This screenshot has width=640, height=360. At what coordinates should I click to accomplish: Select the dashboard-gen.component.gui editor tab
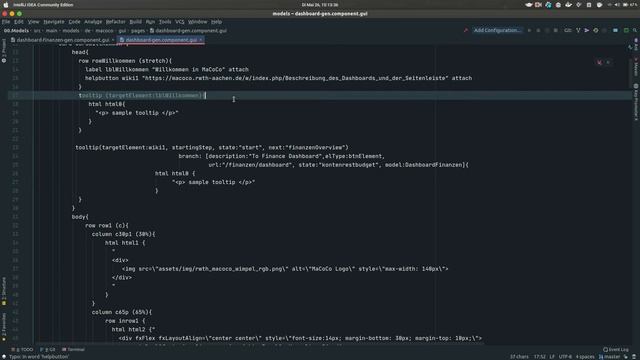coord(161,40)
